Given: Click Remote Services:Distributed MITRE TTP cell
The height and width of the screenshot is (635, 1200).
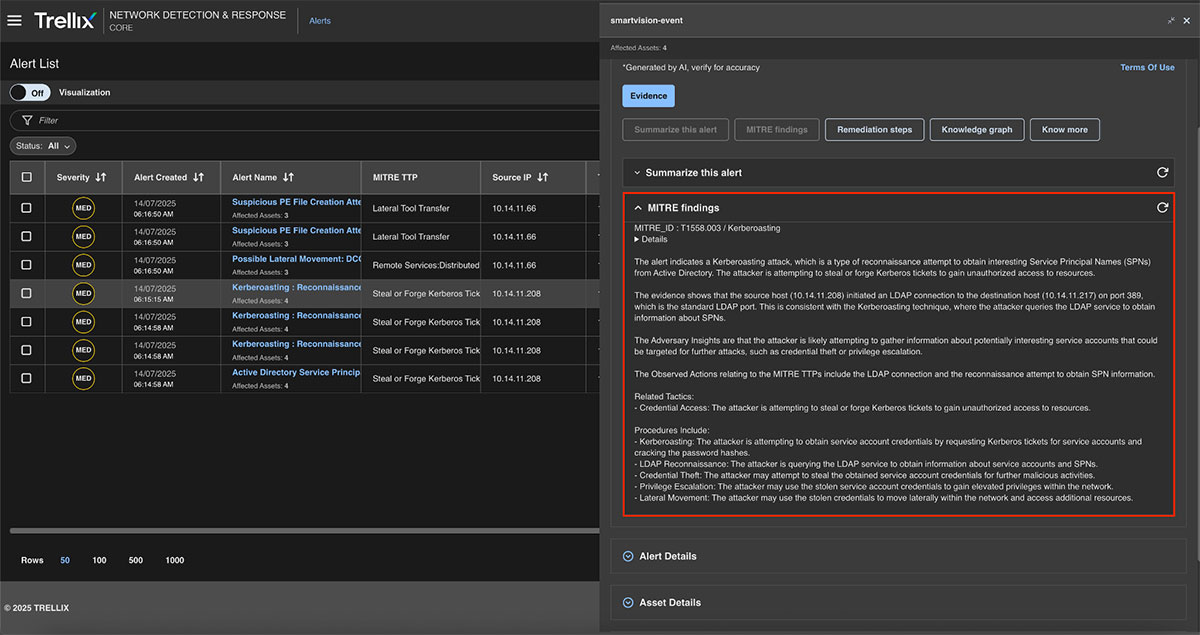Looking at the screenshot, I should tap(426, 265).
